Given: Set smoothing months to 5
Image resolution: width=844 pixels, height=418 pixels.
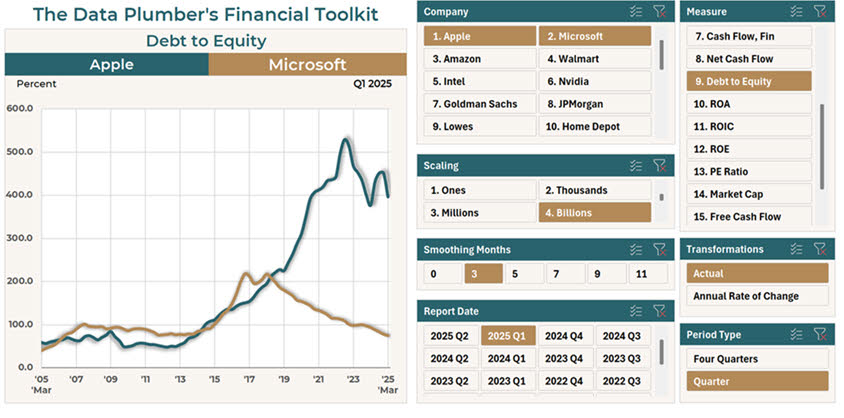Looking at the screenshot, I should 514,274.
